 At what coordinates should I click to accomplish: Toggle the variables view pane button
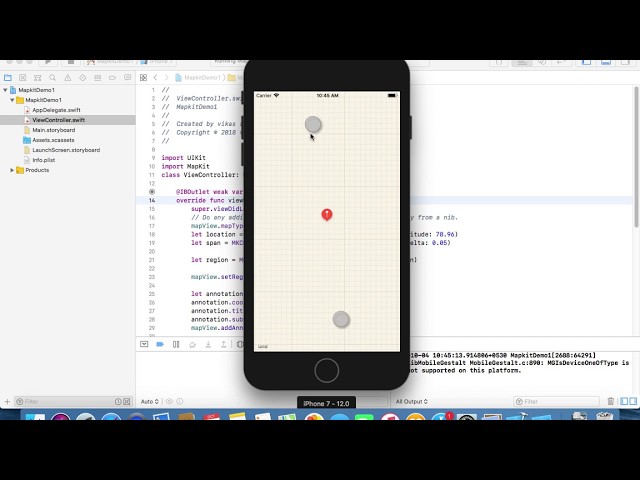624,402
